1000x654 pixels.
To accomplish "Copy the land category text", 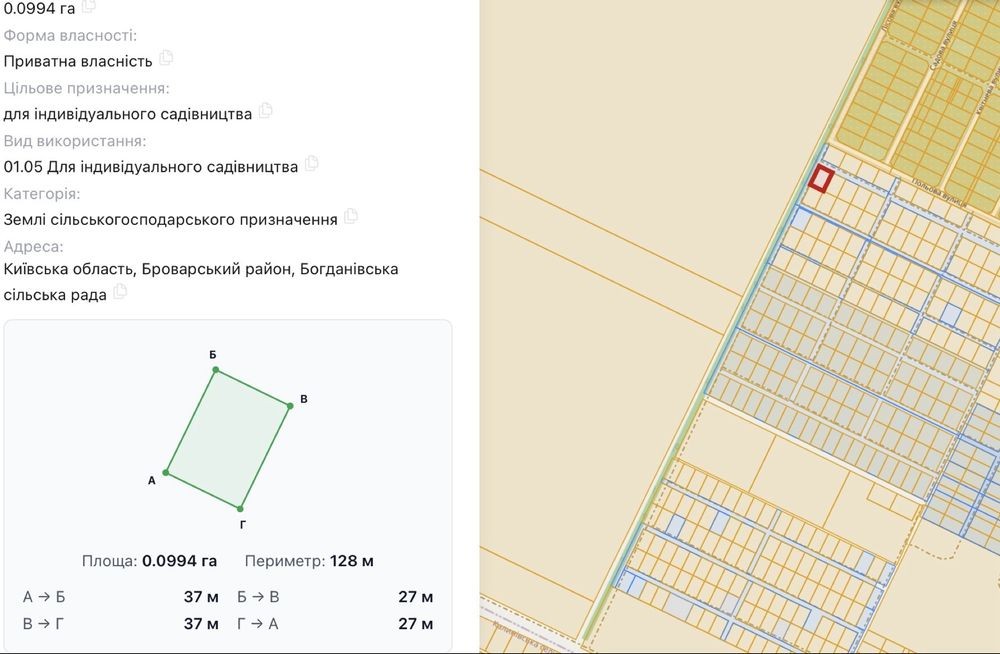I will click(351, 216).
